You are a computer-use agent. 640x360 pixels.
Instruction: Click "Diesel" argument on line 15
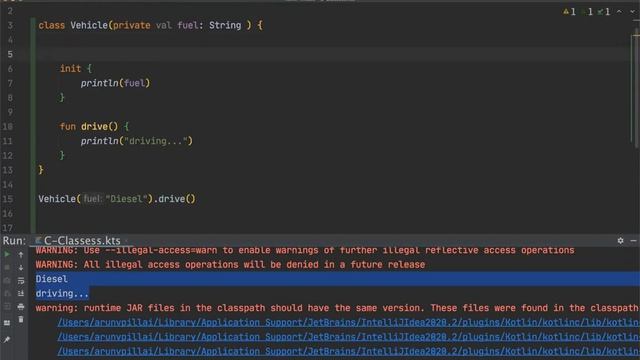[x=126, y=199]
